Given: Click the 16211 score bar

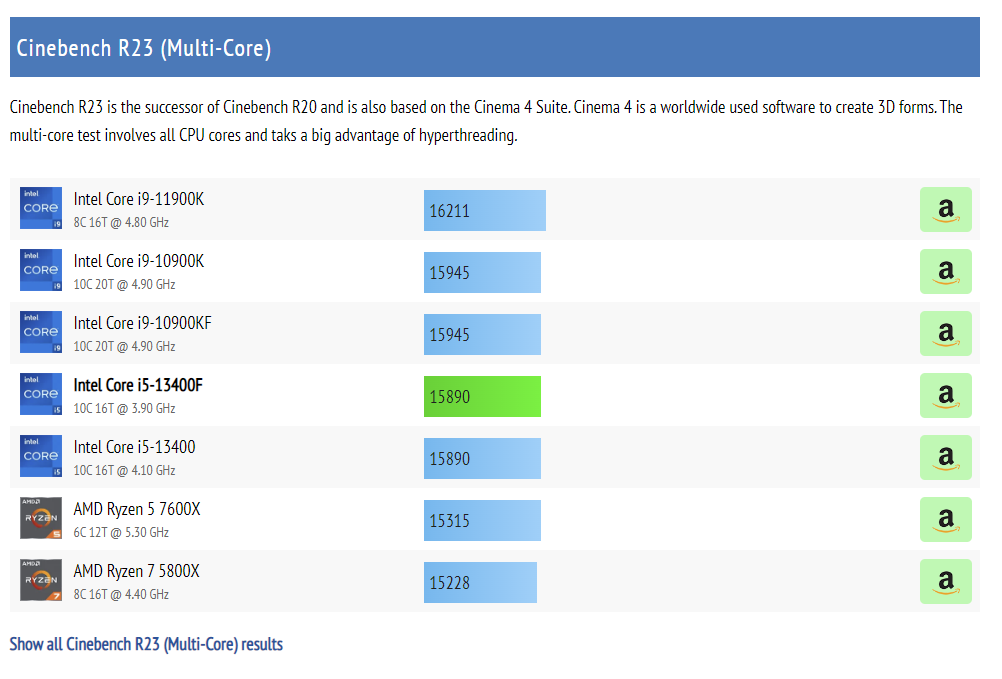Looking at the screenshot, I should (484, 210).
